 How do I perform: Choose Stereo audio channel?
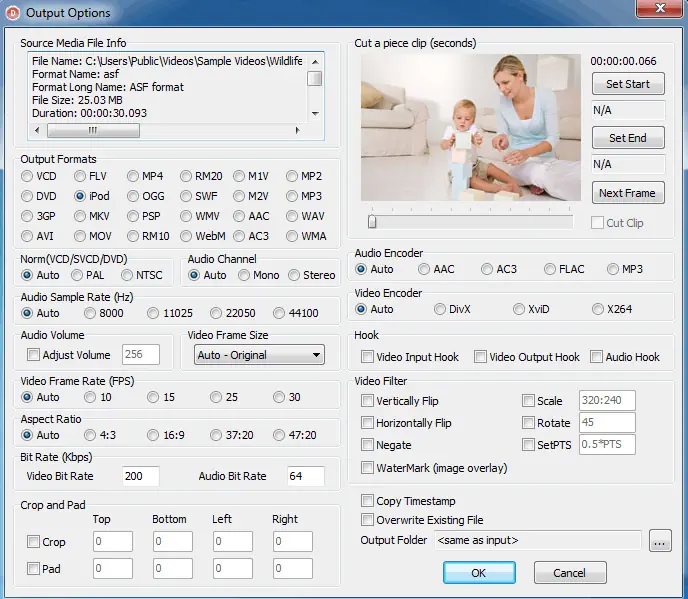click(294, 275)
